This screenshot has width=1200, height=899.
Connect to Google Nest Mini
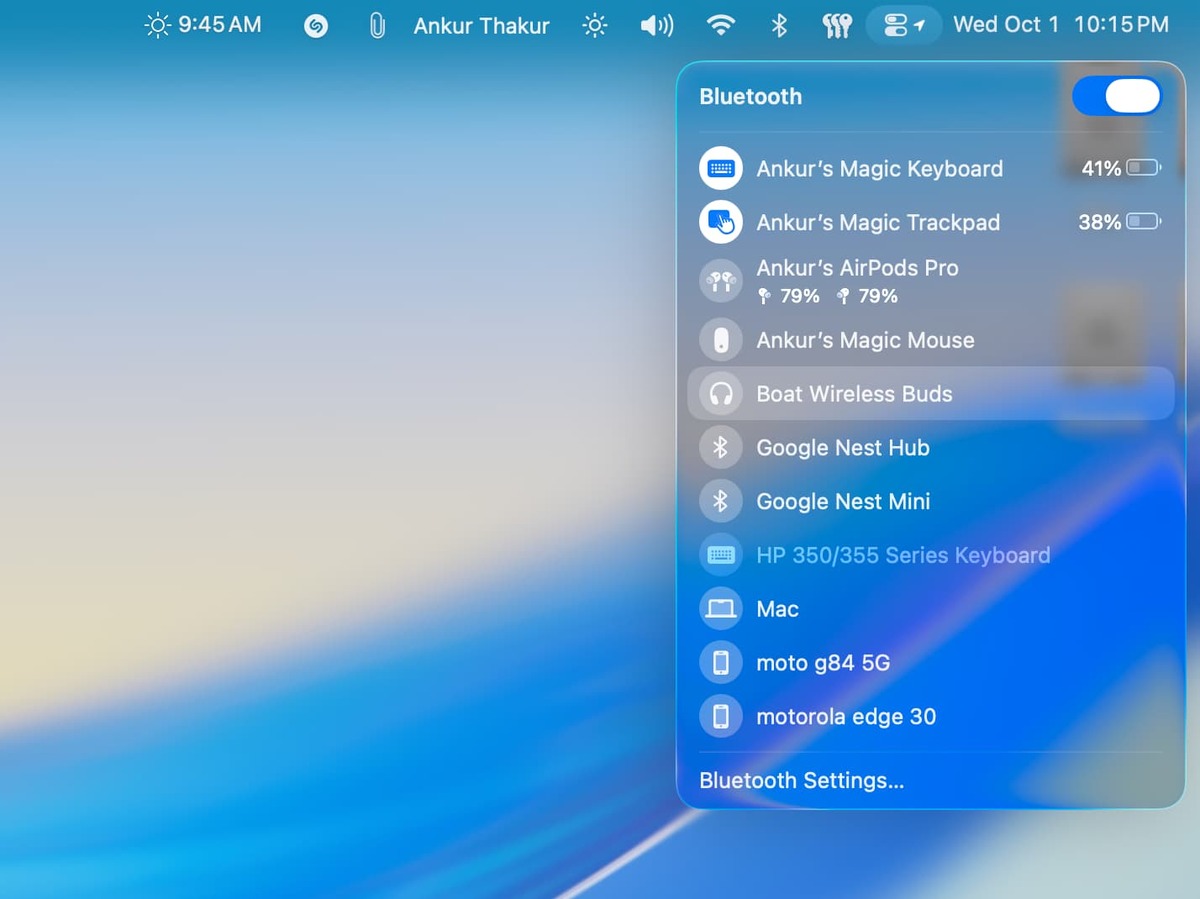(843, 502)
